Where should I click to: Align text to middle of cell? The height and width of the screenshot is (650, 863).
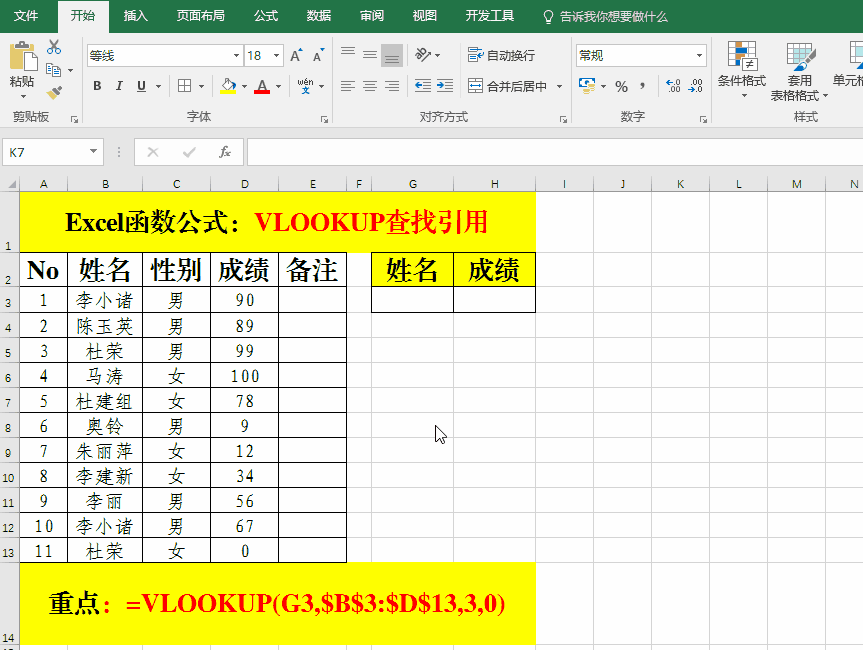pyautogui.click(x=370, y=55)
